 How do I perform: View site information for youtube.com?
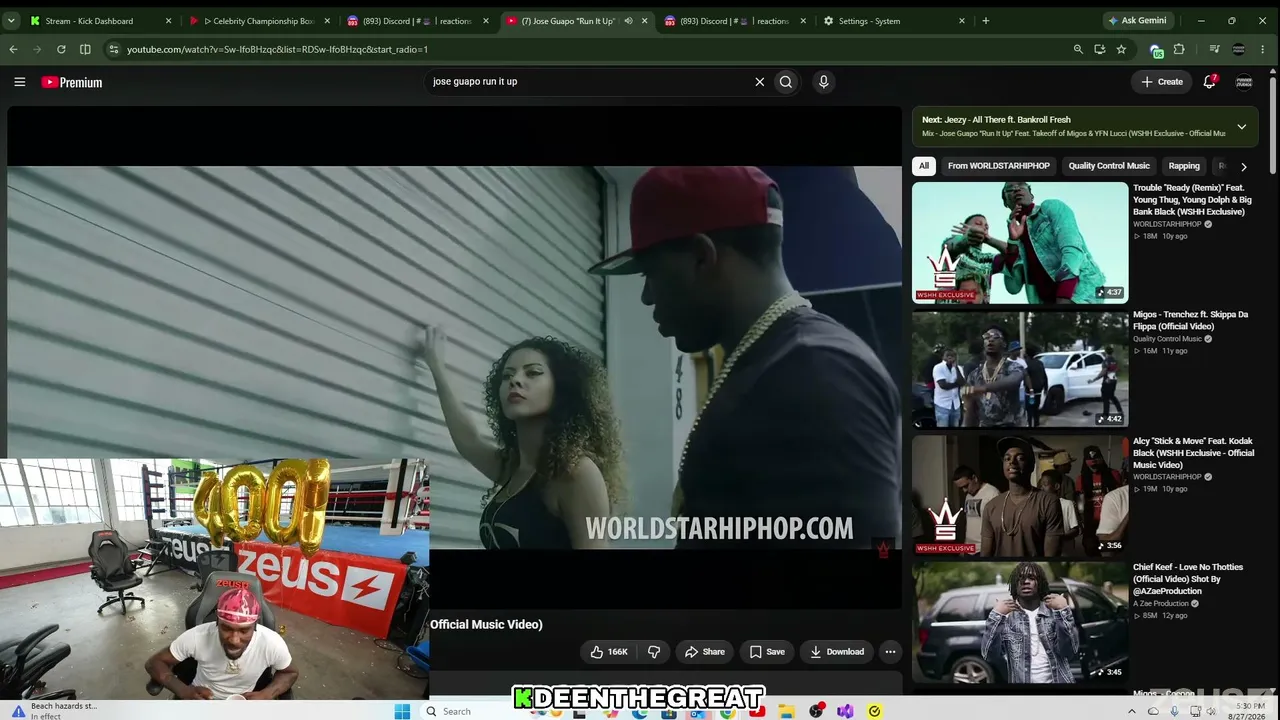pos(113,49)
